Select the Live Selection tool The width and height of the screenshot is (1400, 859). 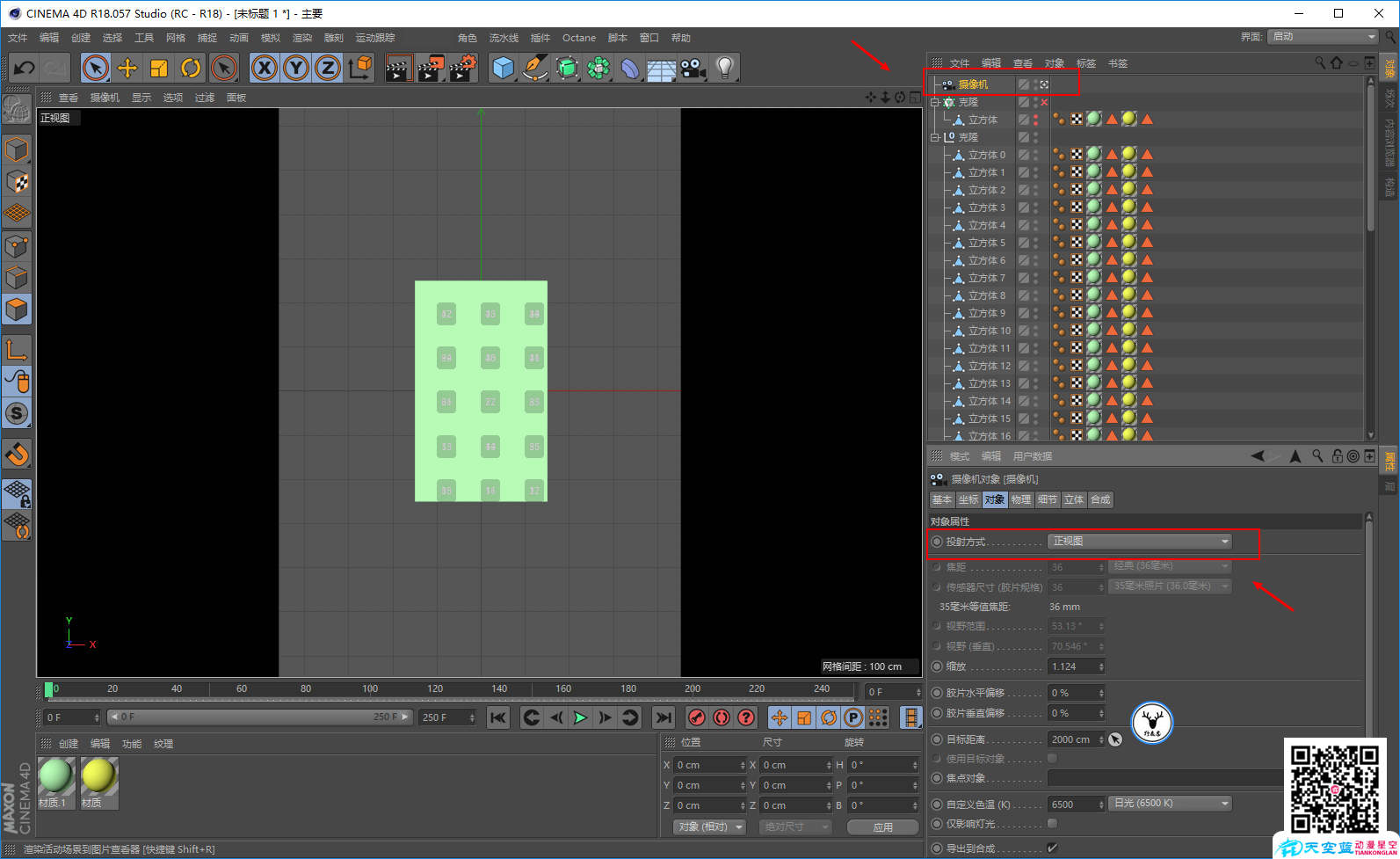pos(96,68)
